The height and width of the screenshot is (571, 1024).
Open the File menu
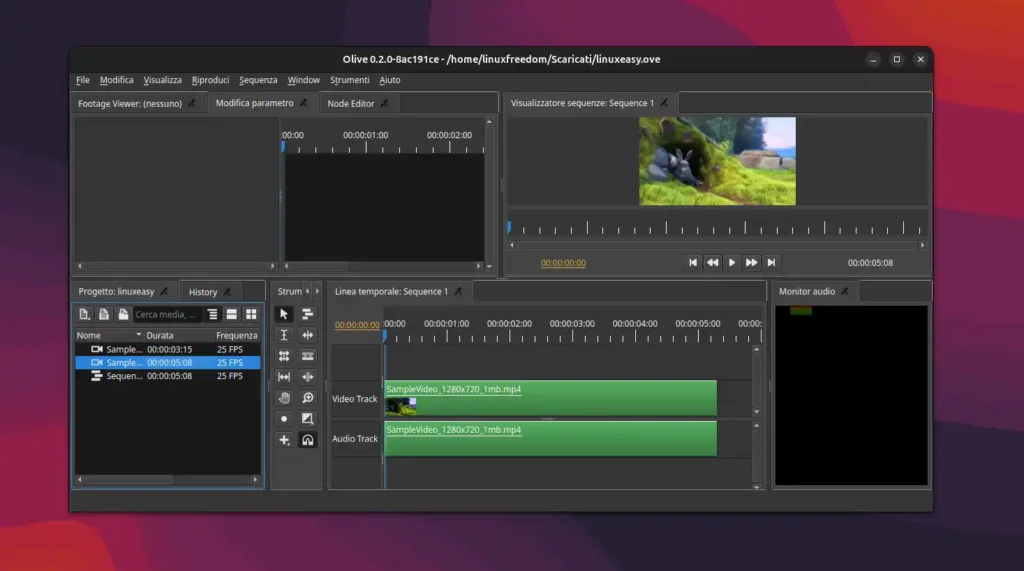coord(83,80)
